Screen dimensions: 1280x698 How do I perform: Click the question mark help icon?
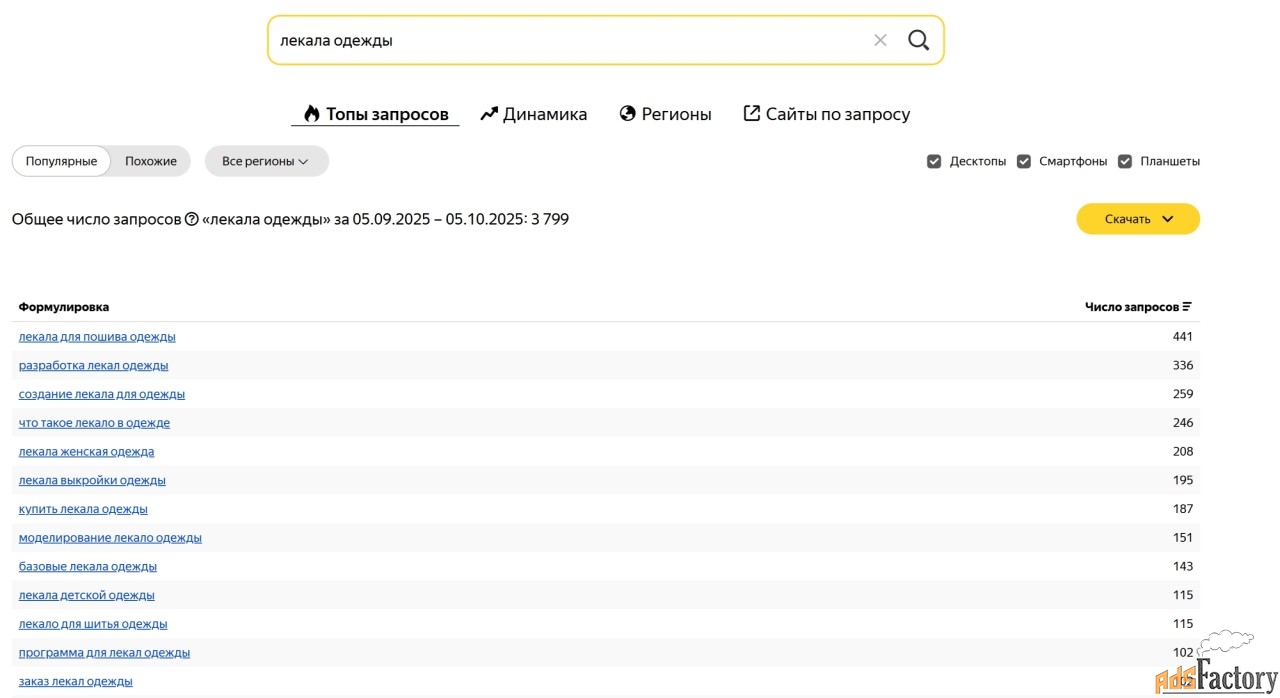[192, 219]
